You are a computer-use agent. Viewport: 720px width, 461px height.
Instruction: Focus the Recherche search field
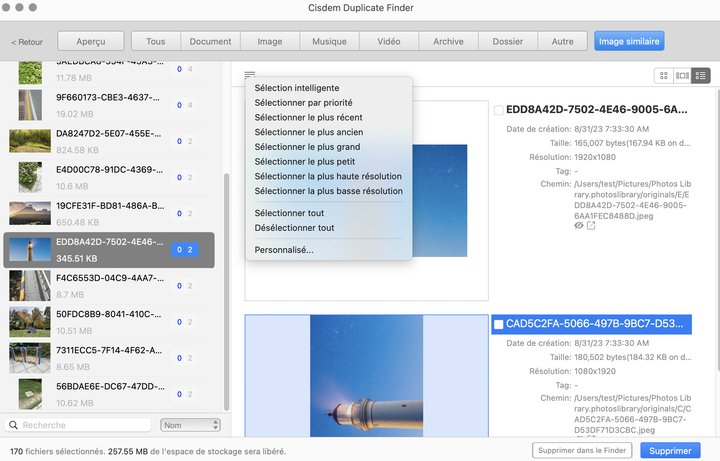click(x=78, y=425)
